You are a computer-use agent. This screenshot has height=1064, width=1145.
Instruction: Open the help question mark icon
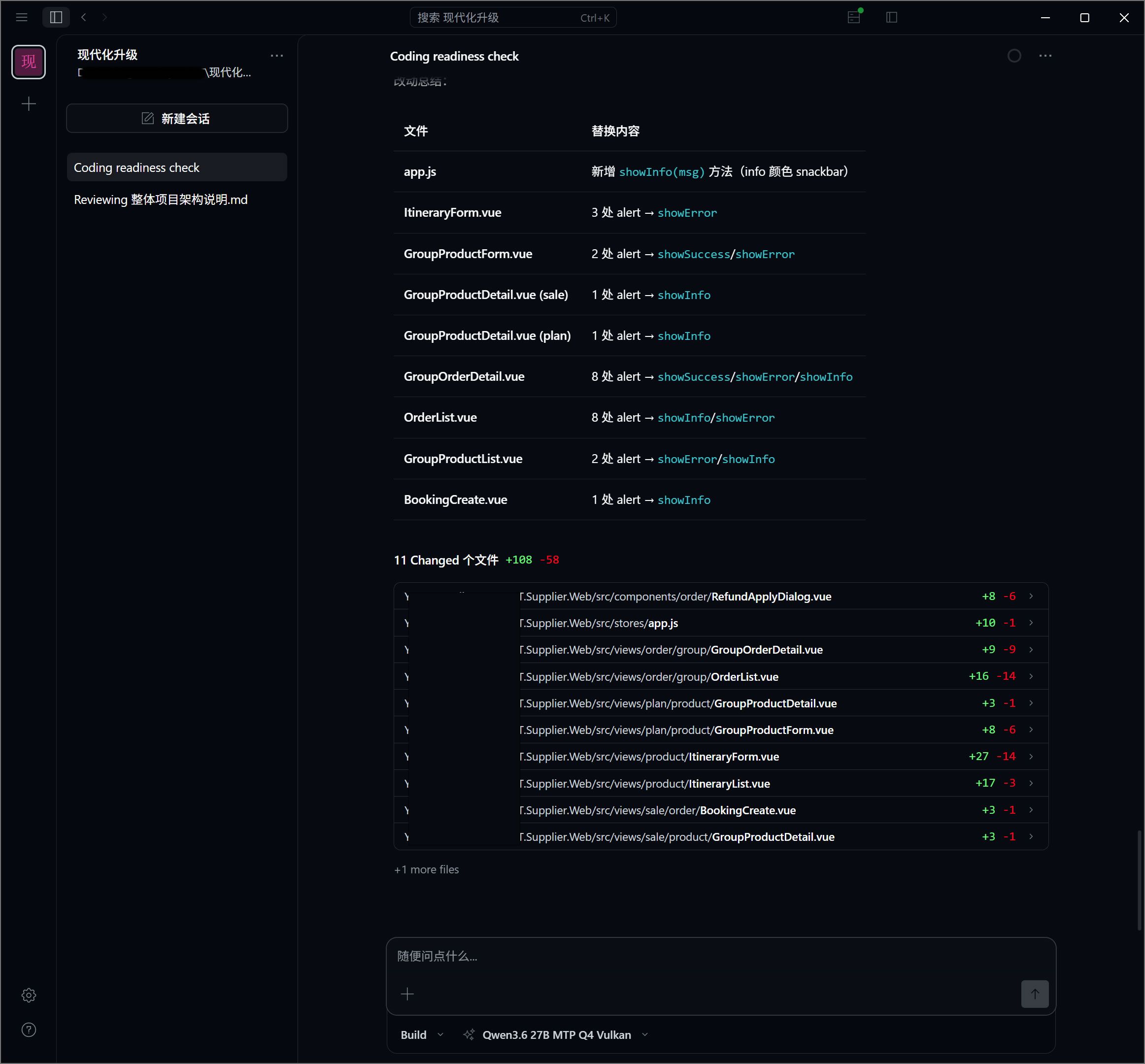(x=29, y=1030)
